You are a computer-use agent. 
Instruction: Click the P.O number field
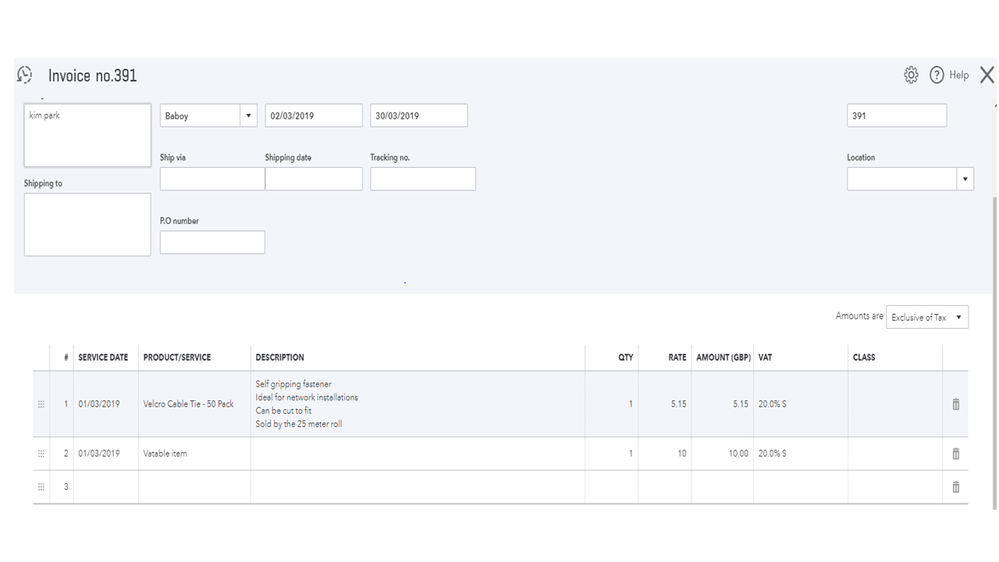pos(212,242)
